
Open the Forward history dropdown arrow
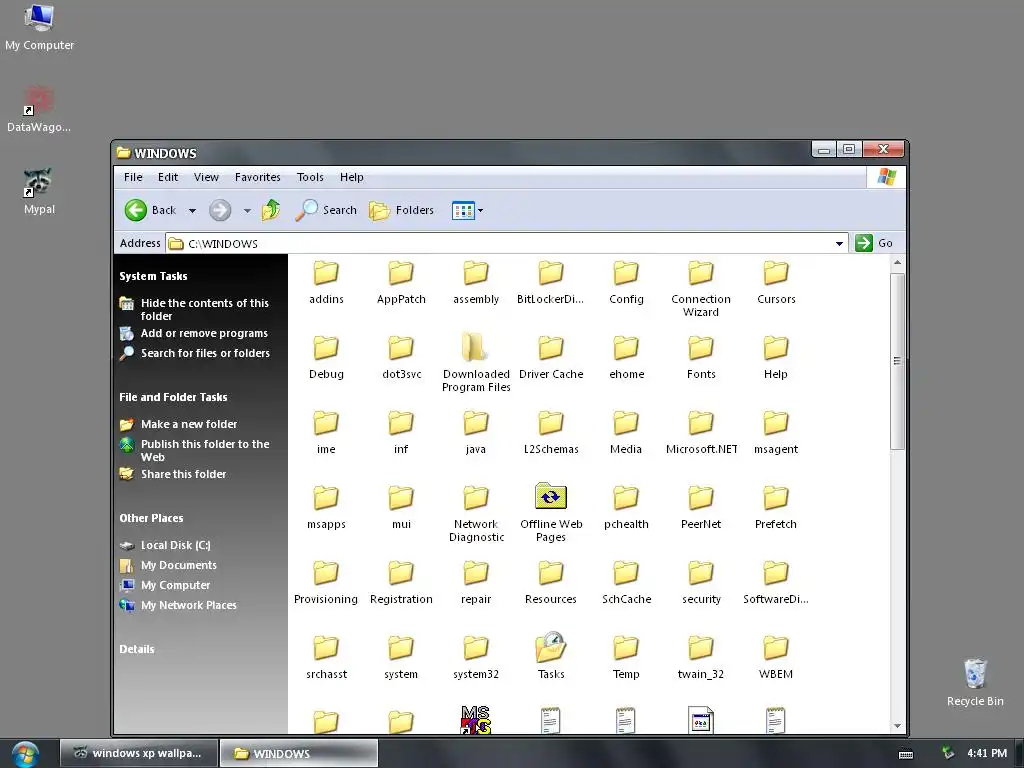(247, 210)
